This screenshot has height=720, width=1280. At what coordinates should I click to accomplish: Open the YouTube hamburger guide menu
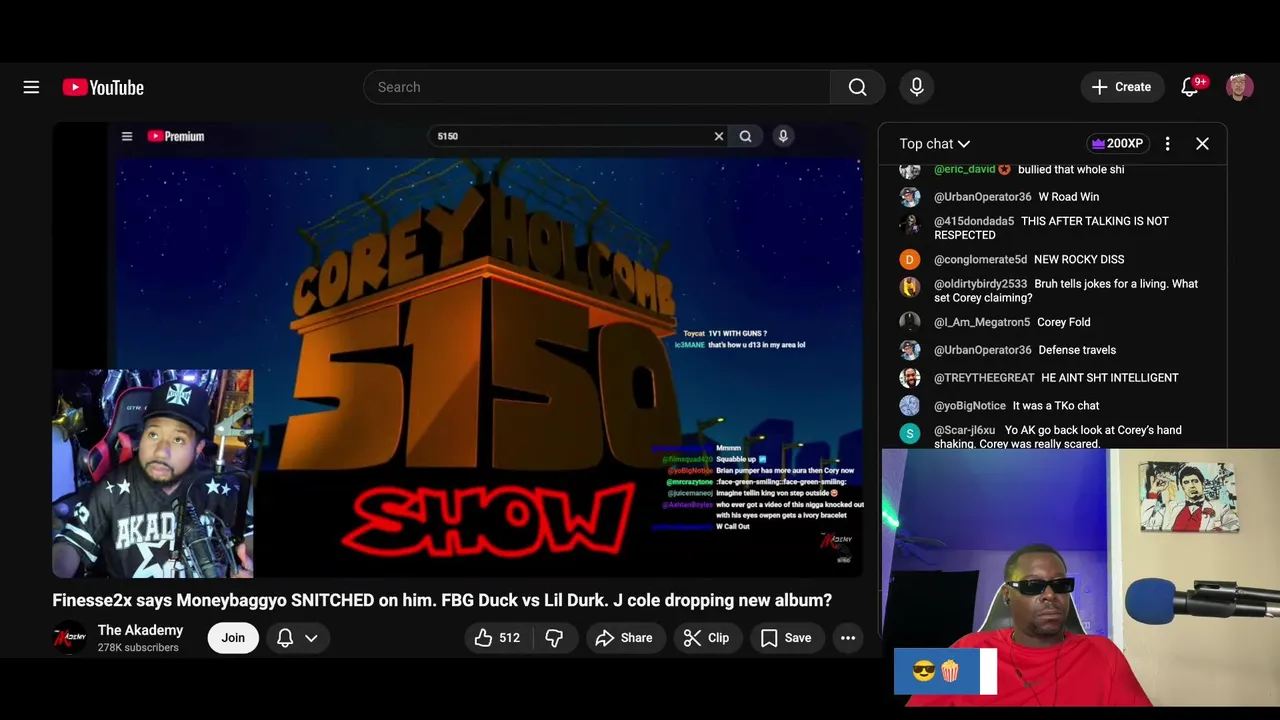click(31, 87)
